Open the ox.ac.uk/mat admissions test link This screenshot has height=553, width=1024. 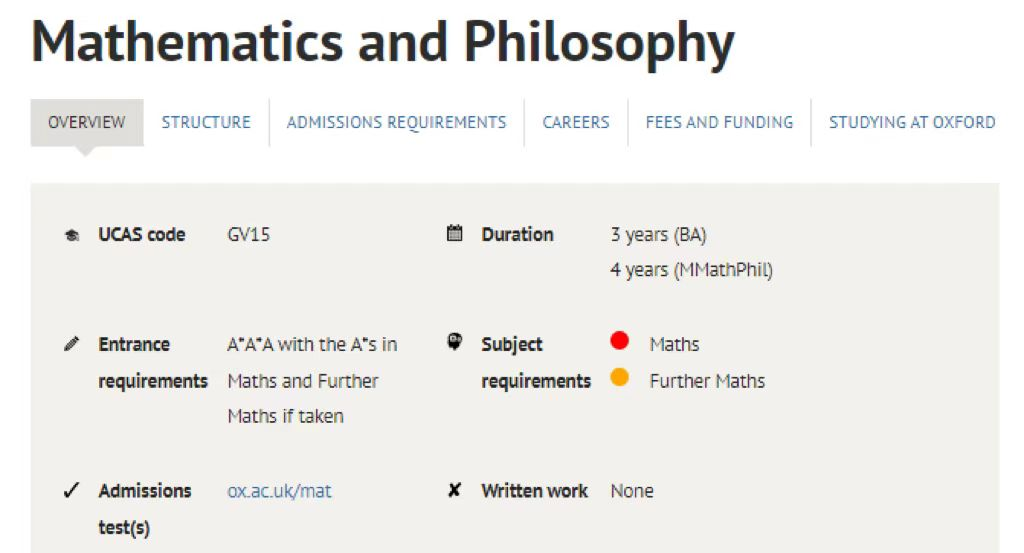[x=279, y=491]
